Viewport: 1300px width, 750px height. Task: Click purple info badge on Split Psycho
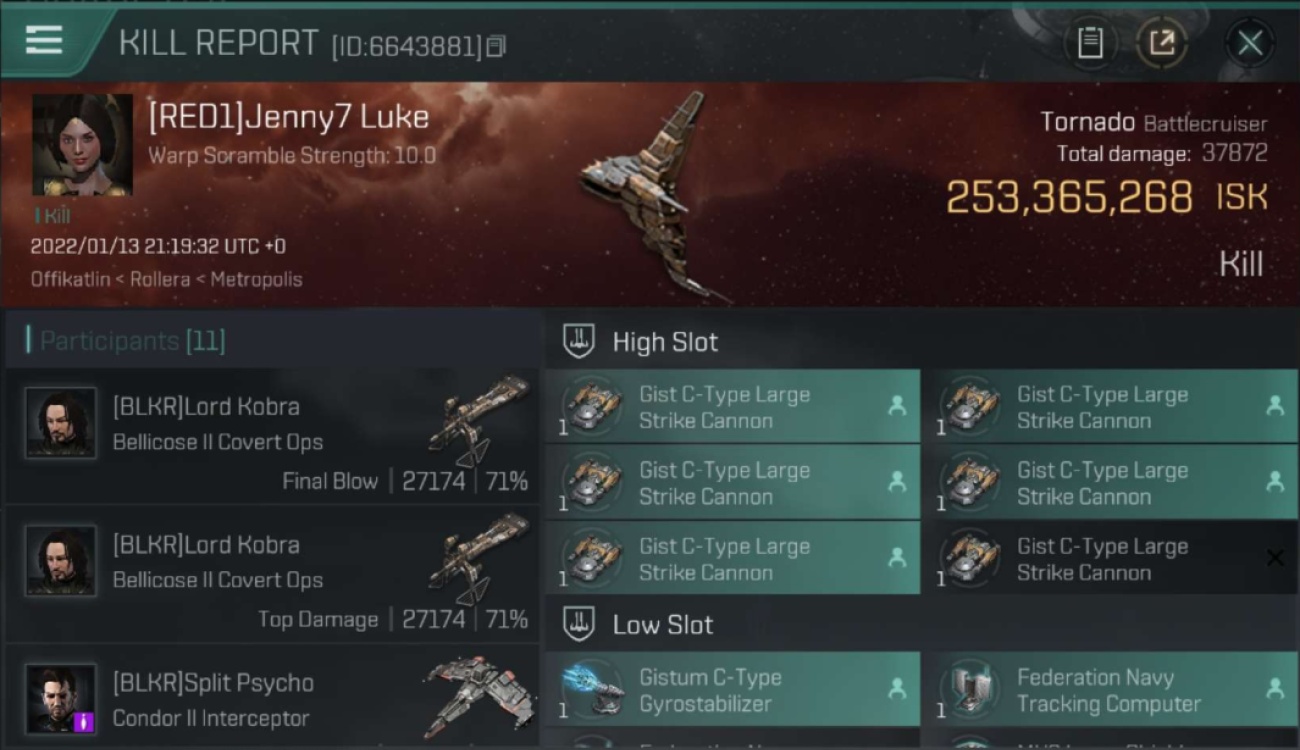coord(84,721)
